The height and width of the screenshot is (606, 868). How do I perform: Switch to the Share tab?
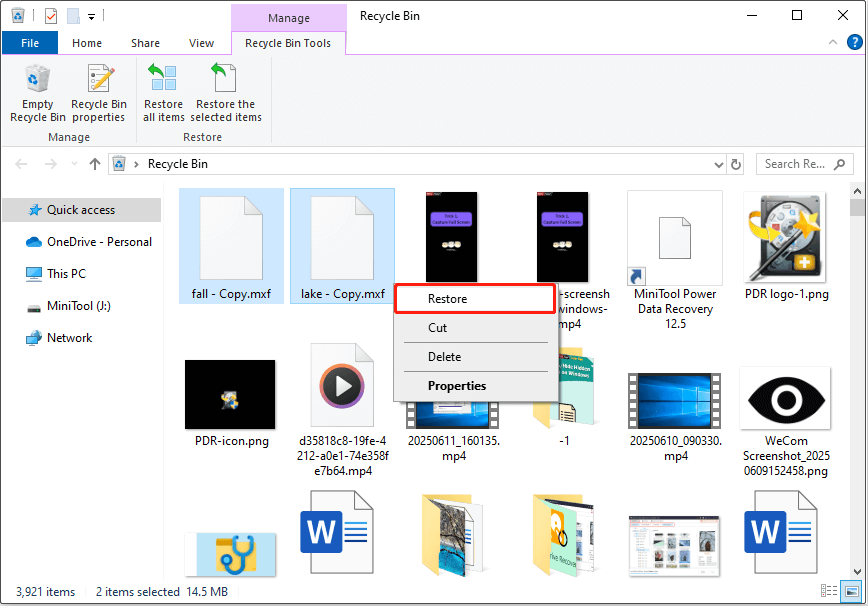(146, 43)
